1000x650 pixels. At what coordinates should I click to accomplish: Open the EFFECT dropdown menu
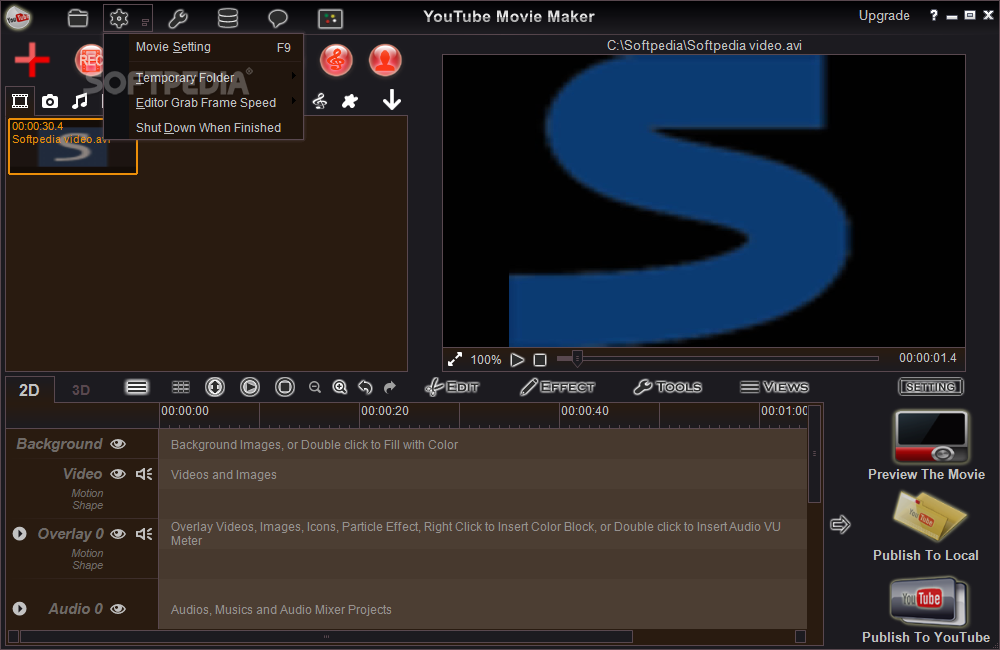click(x=557, y=387)
